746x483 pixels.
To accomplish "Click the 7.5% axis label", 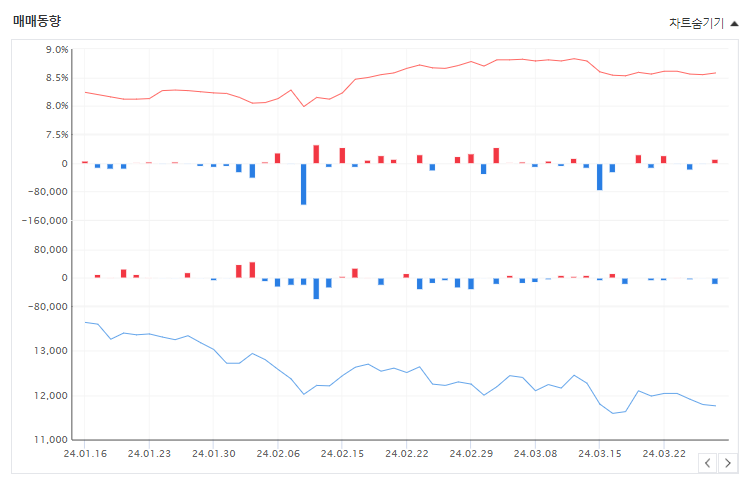I will click(57, 135).
